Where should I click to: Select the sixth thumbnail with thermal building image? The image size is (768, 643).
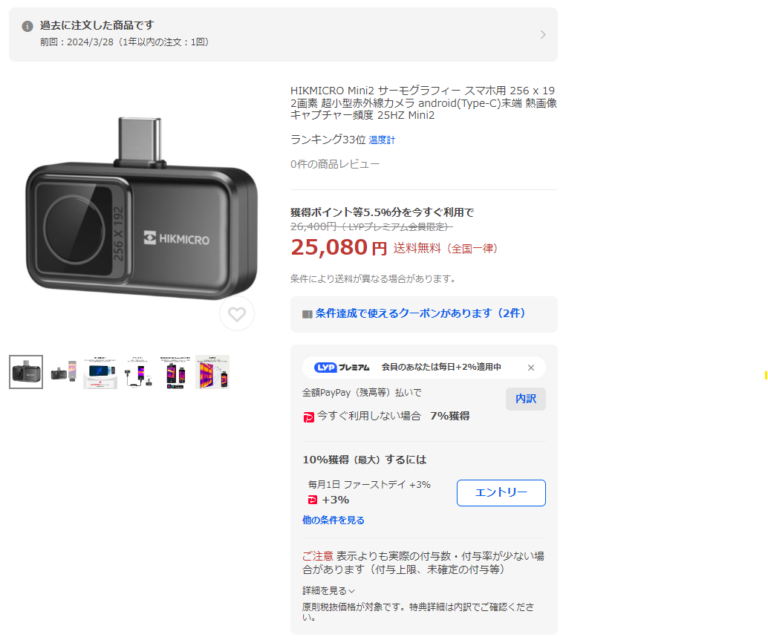point(212,372)
